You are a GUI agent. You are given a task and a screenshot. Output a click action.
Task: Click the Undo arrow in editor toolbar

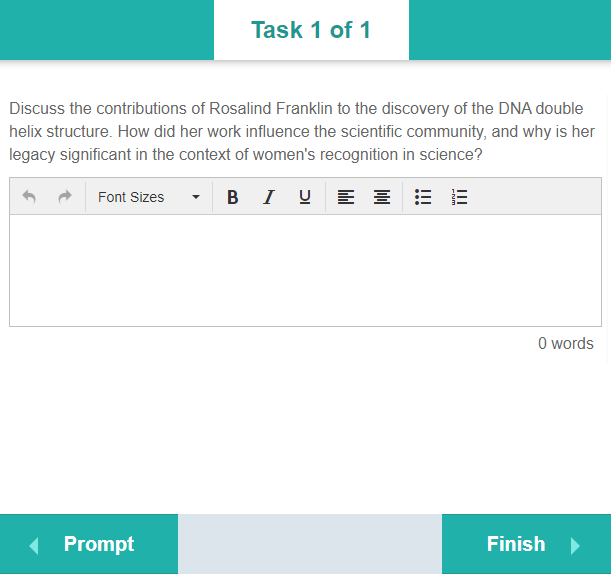[x=29, y=197]
